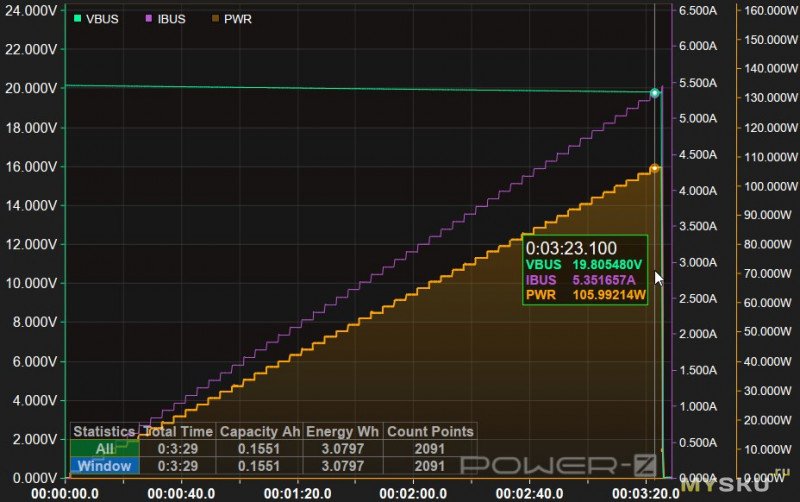Click the Window row energy value 3.0797

coord(342,466)
